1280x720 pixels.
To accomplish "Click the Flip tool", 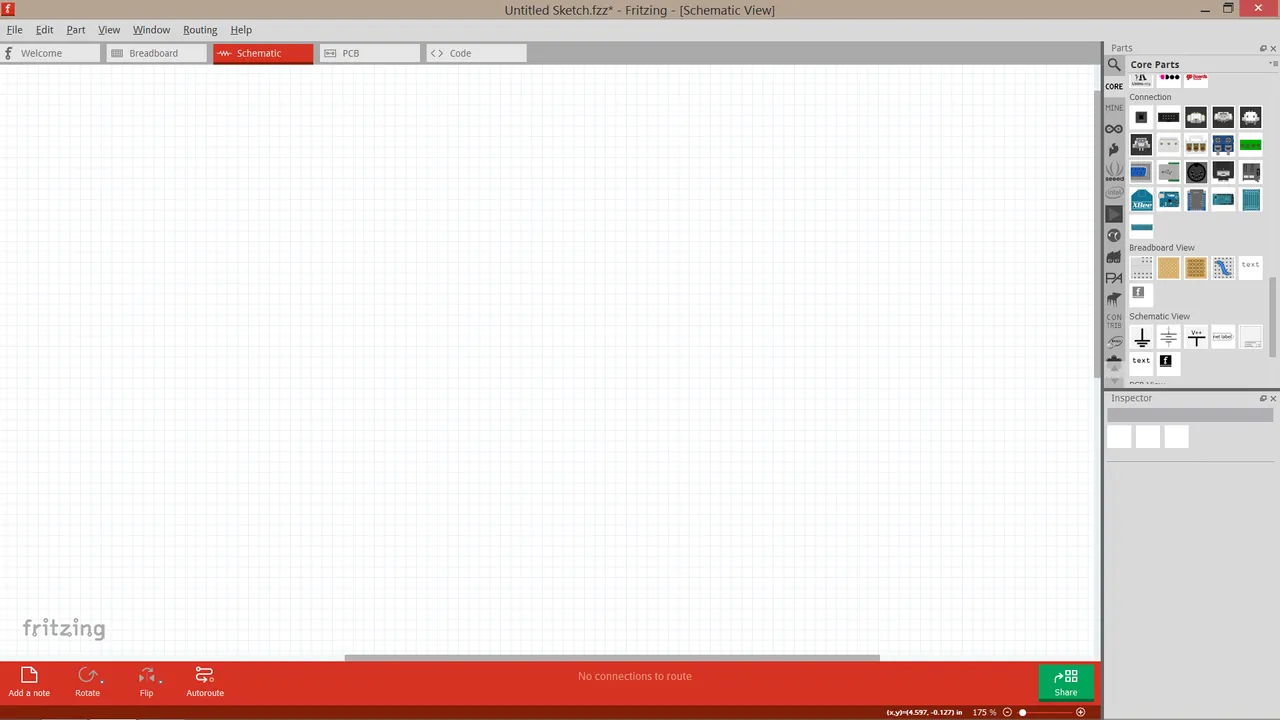I will pyautogui.click(x=147, y=682).
